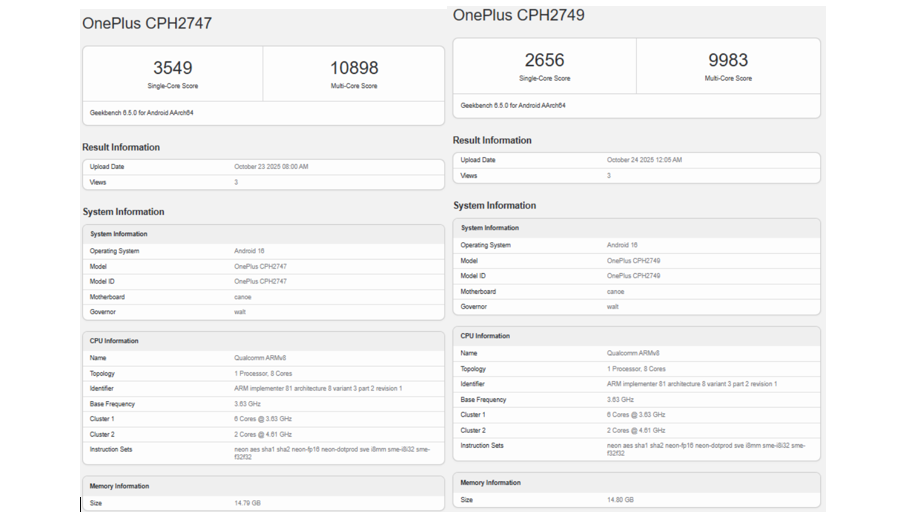
Task: Click the System Information heading for CPH2749
Action: click(494, 205)
